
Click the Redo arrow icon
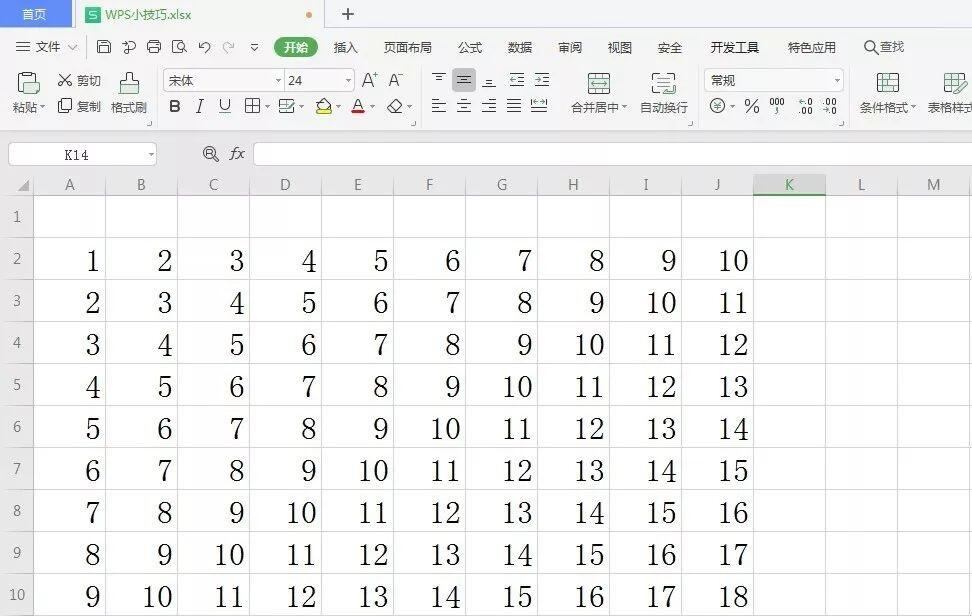point(229,47)
